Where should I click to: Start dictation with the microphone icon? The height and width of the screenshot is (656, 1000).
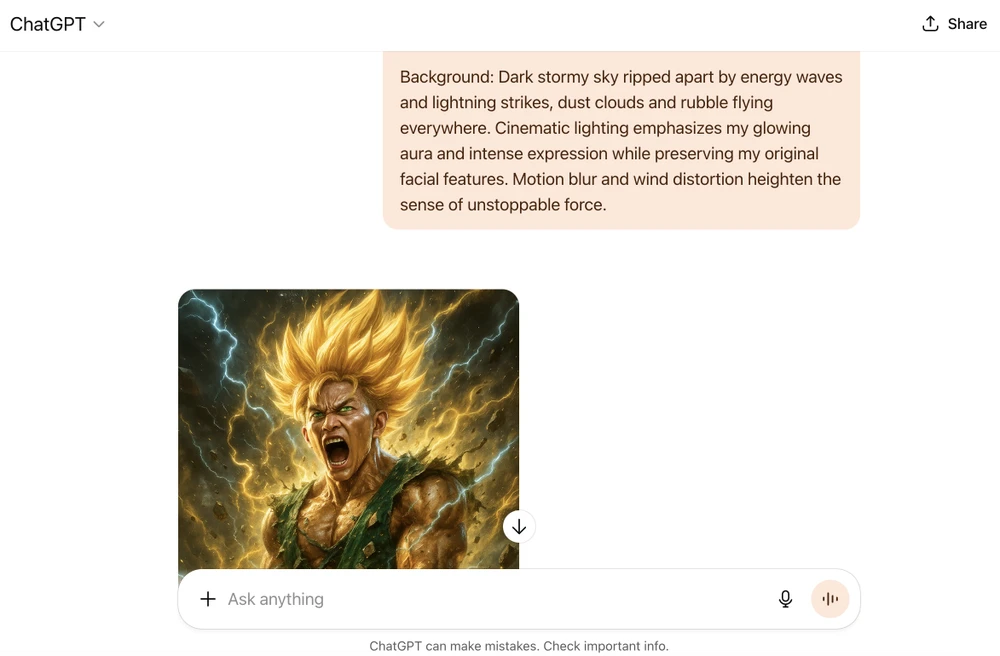(x=786, y=599)
